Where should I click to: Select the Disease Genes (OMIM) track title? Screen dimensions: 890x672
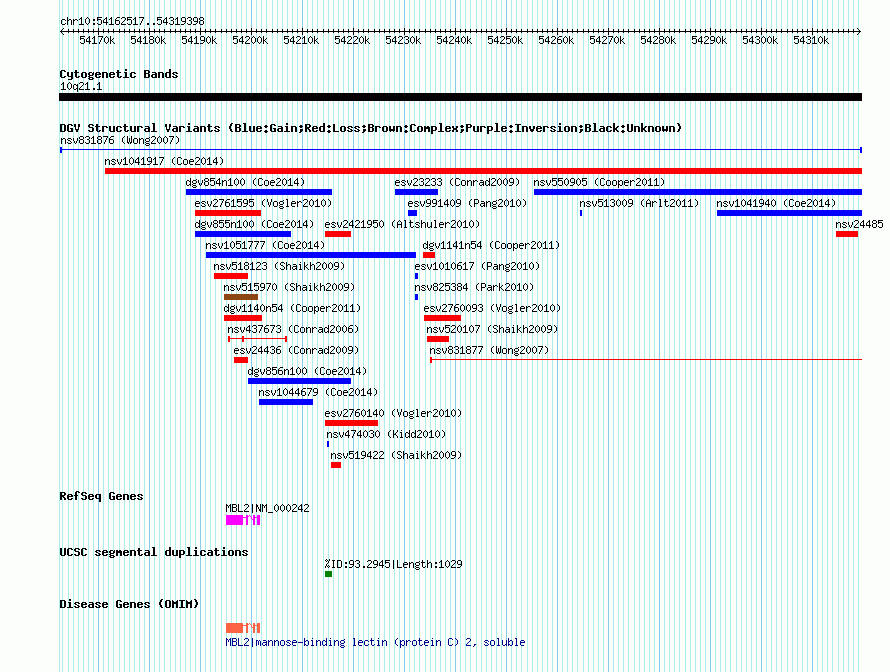(x=129, y=604)
